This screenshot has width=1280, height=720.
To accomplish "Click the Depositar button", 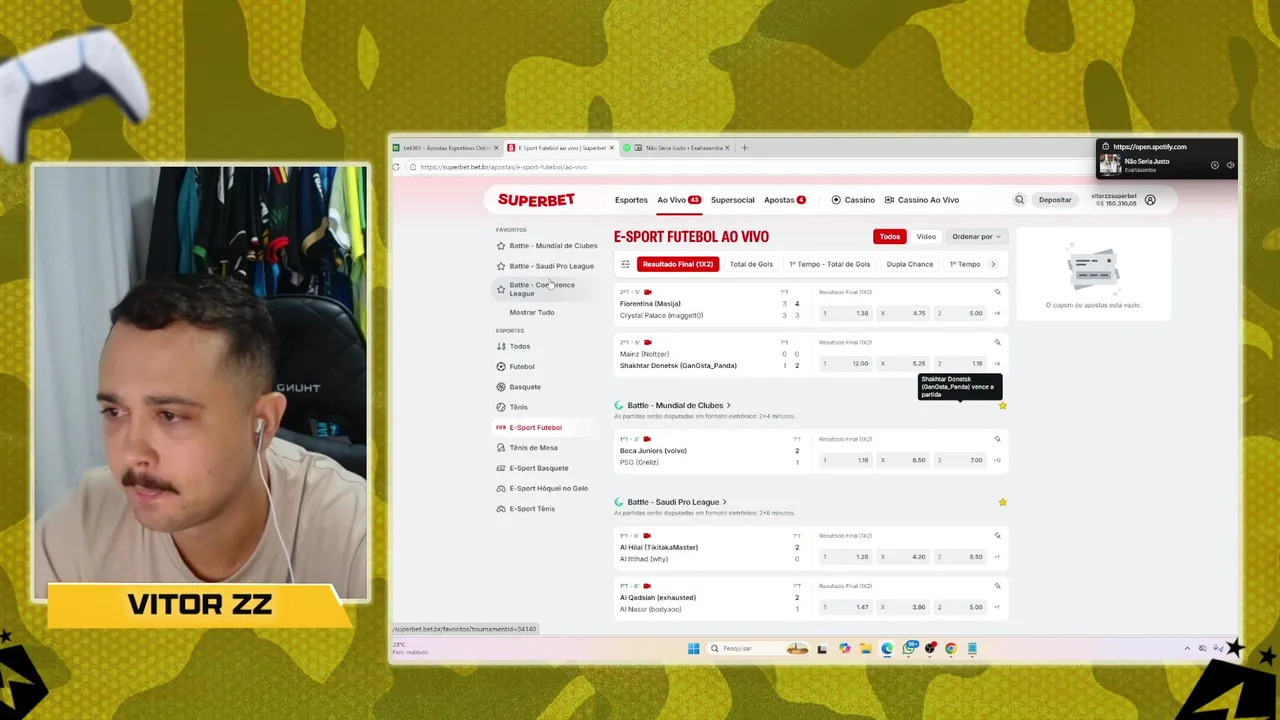I will coord(1055,200).
